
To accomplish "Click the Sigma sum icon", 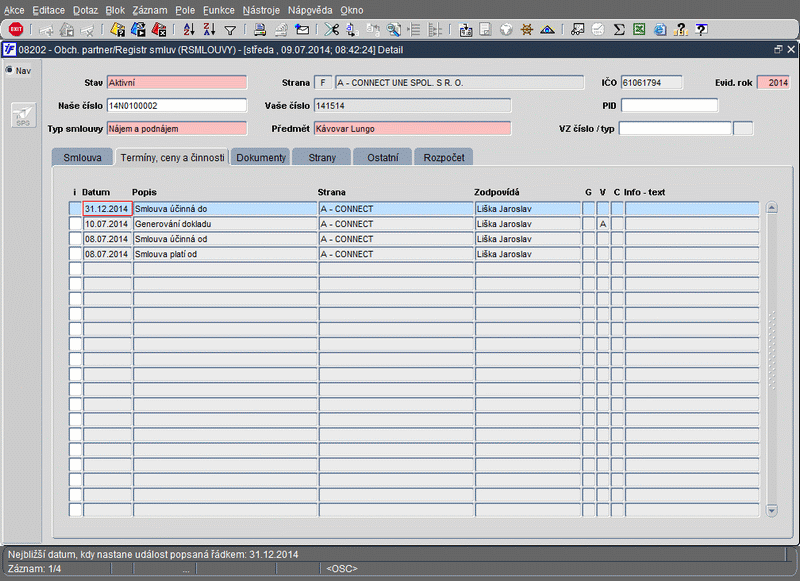I will 619,30.
